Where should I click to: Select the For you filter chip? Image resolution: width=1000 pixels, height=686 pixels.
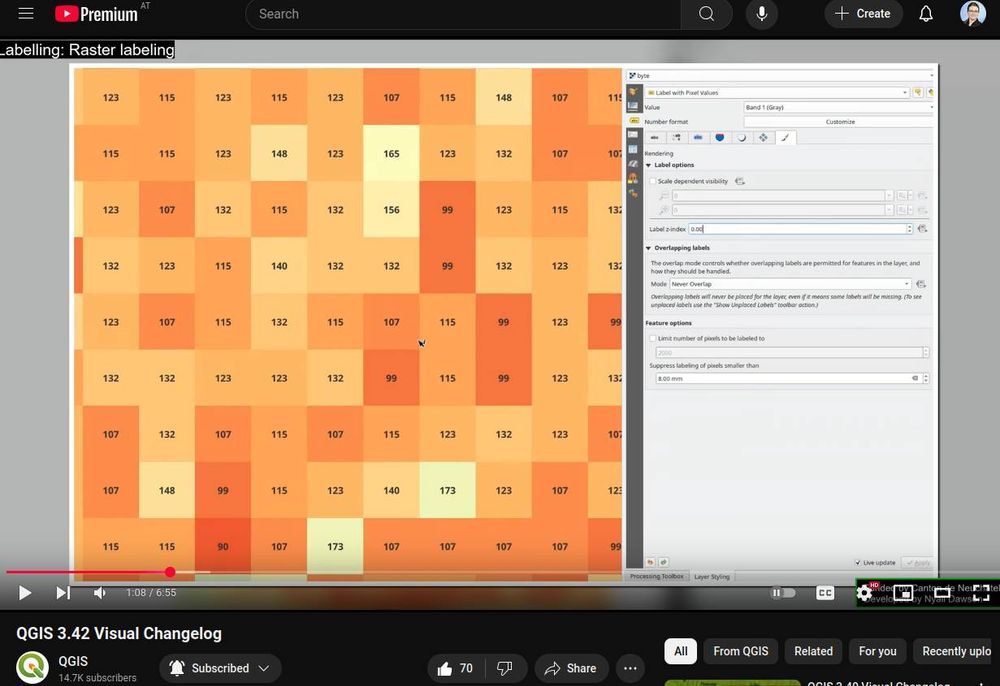pyautogui.click(x=877, y=651)
